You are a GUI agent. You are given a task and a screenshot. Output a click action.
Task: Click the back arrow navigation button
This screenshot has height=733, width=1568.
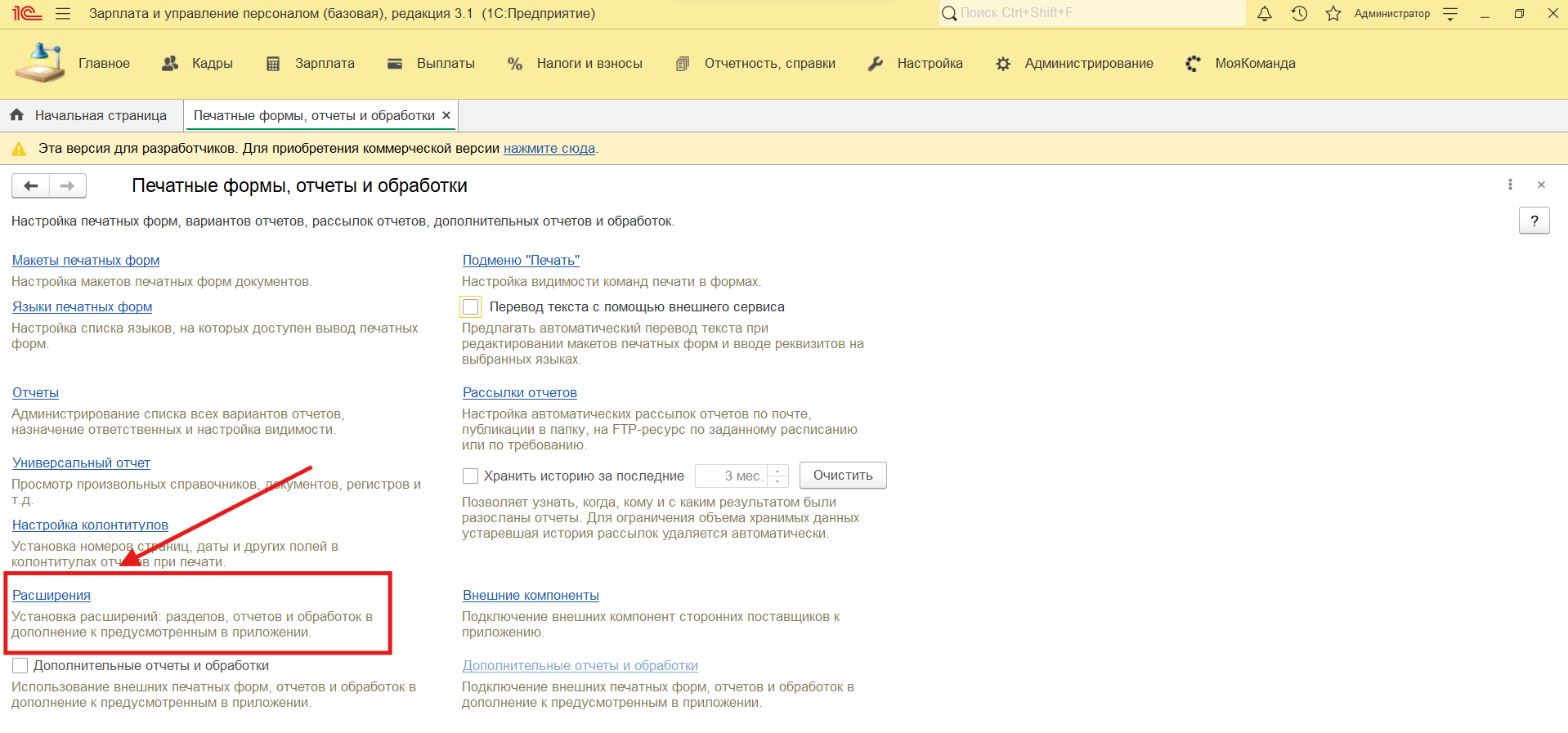pyautogui.click(x=31, y=185)
